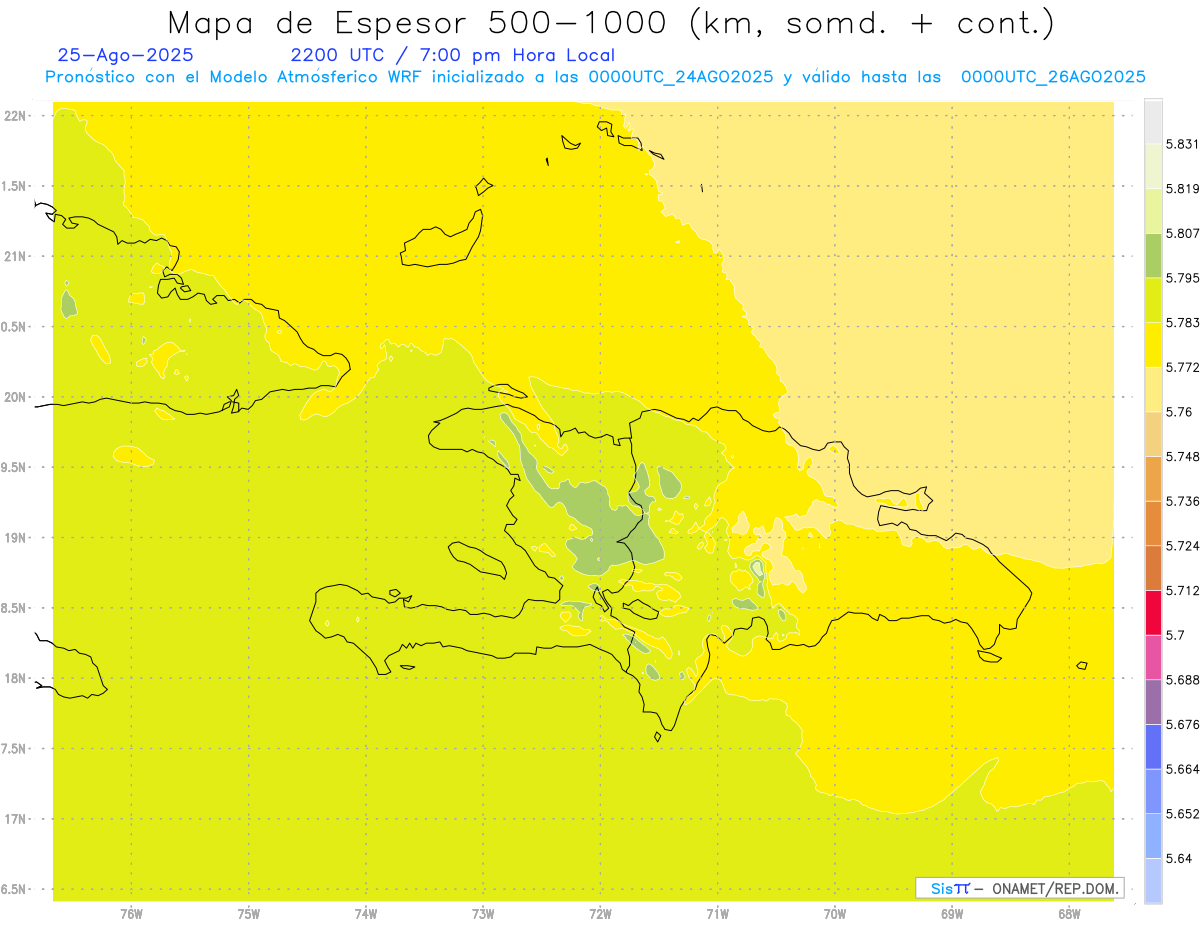The height and width of the screenshot is (927, 1200).
Task: Click the '76W' longitude label
Action: point(131,913)
